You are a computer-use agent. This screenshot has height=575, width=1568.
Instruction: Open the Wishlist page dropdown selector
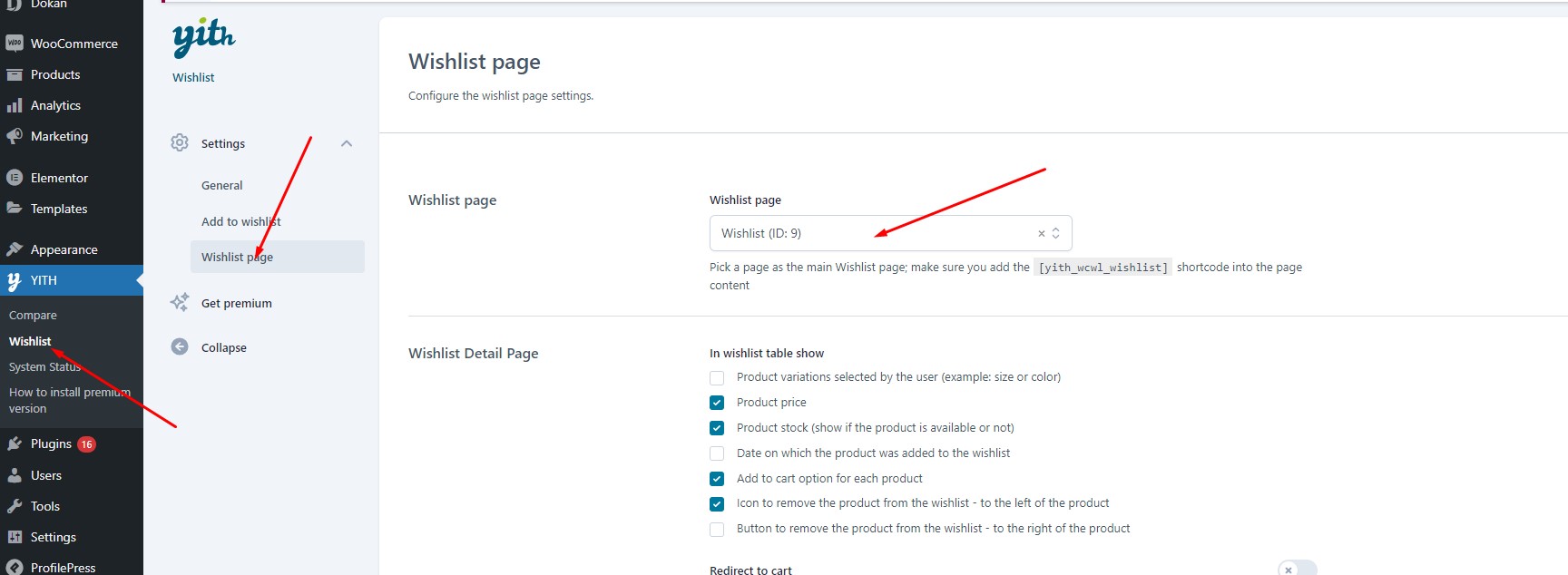point(890,233)
